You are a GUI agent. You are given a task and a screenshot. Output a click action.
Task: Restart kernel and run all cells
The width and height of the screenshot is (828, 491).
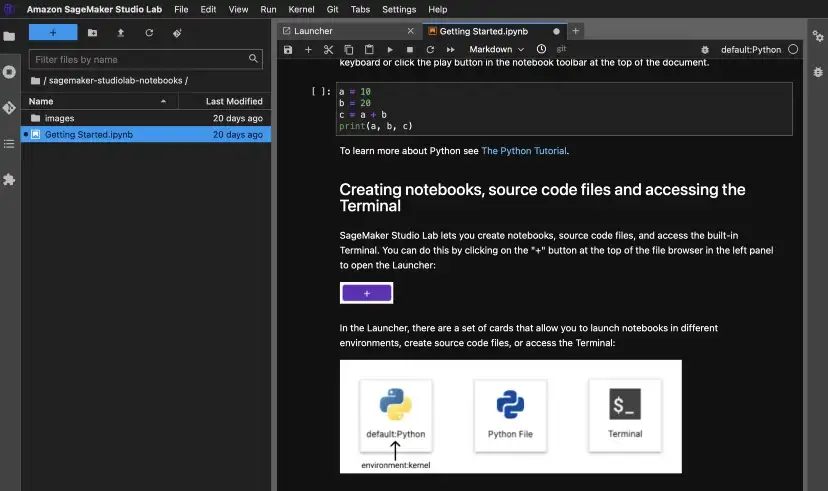coord(450,50)
